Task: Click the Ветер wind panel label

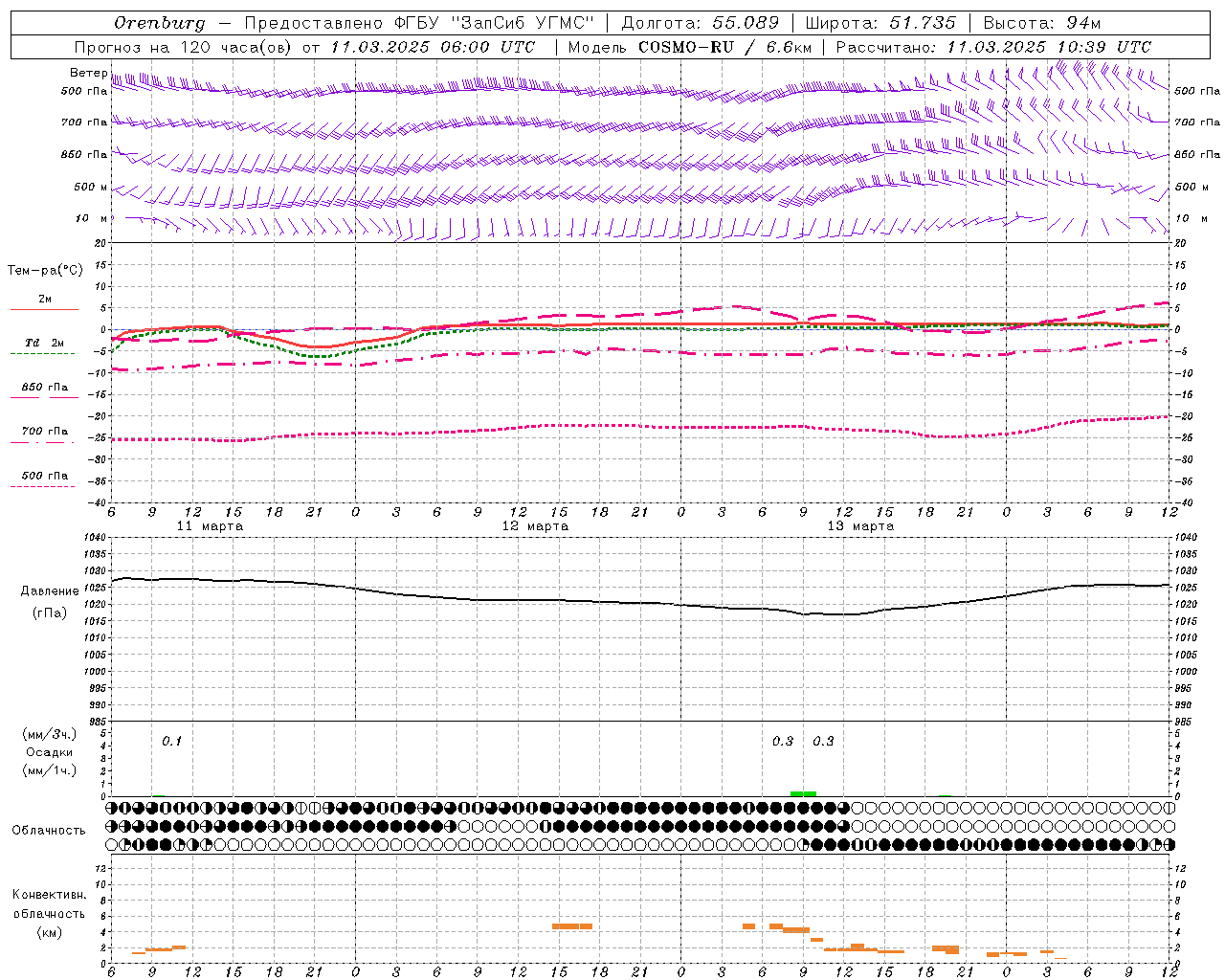Action: tap(88, 73)
